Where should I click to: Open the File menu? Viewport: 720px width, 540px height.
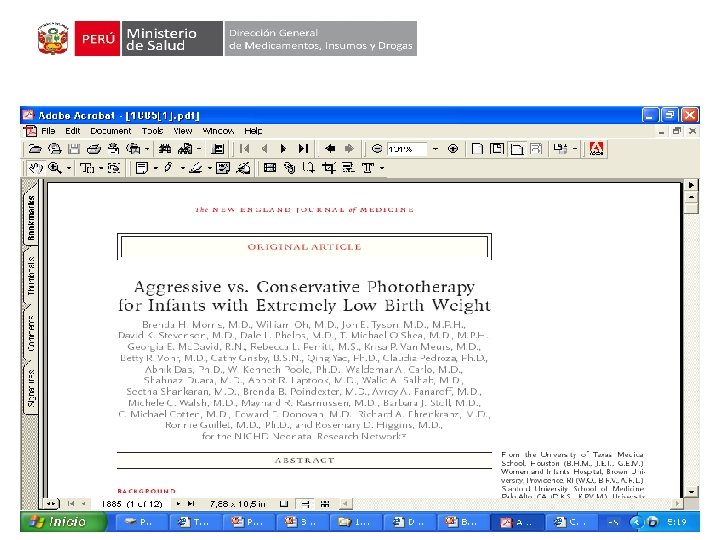[x=48, y=131]
